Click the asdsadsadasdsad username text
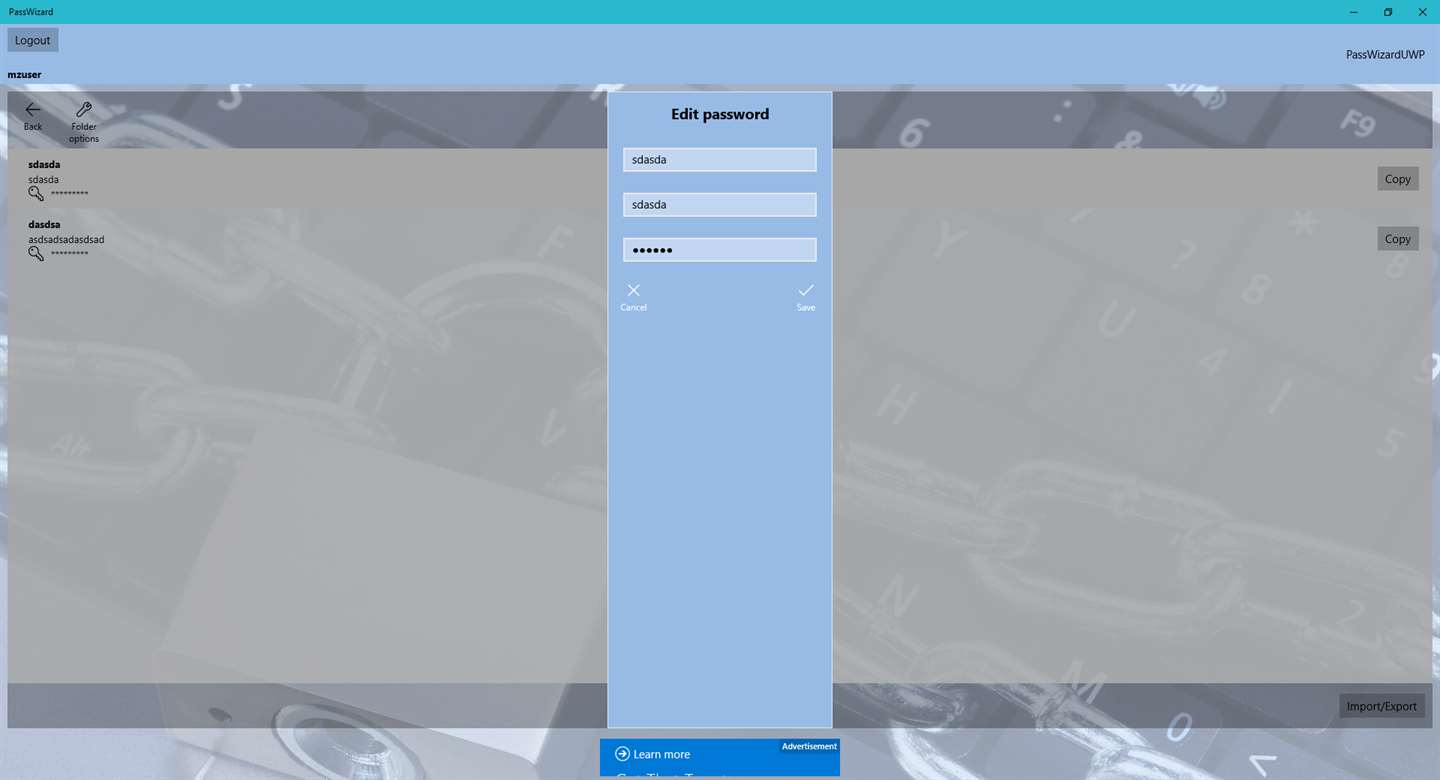This screenshot has width=1440, height=780. pos(66,240)
